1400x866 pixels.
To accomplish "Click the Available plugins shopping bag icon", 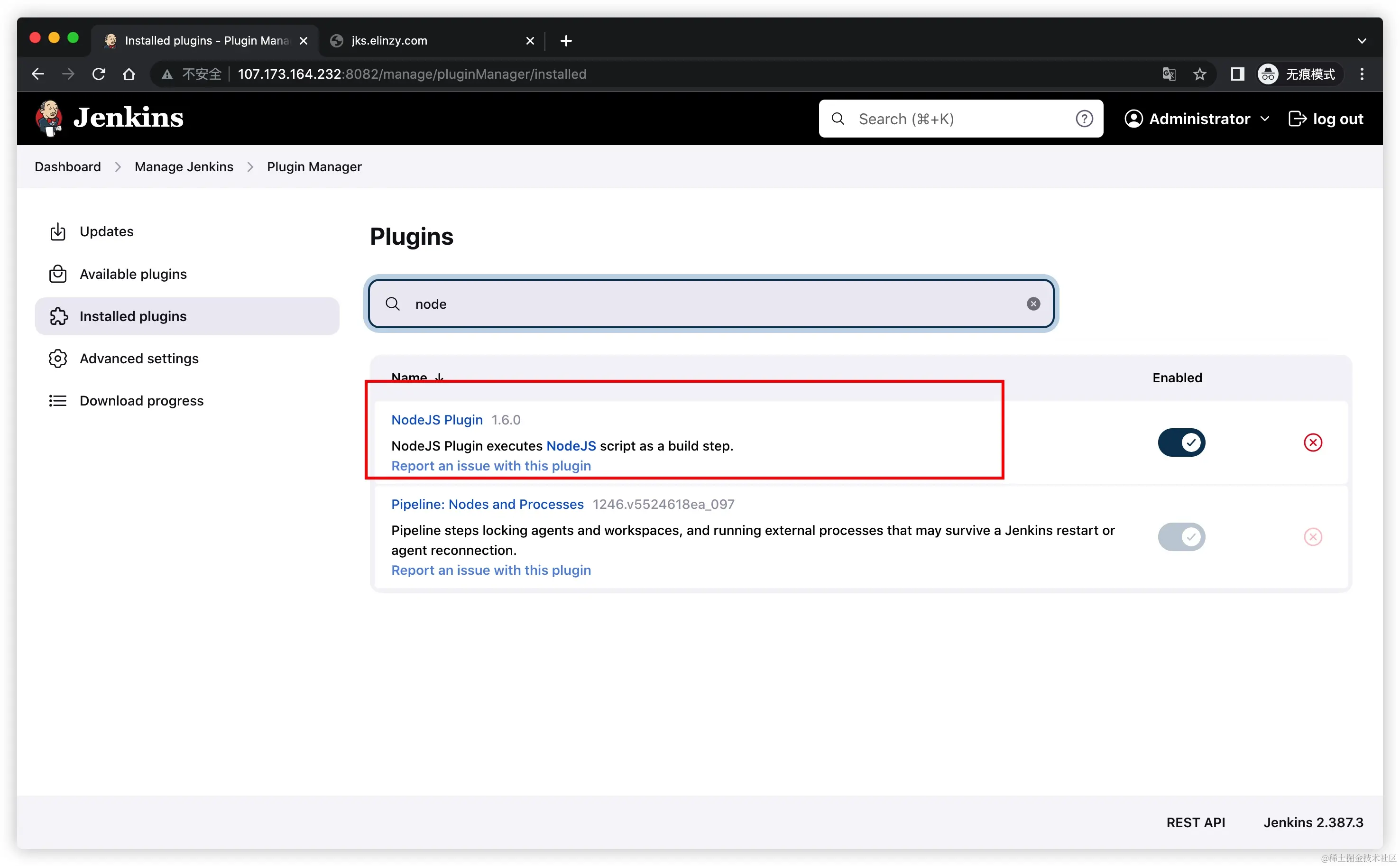I will (x=58, y=274).
